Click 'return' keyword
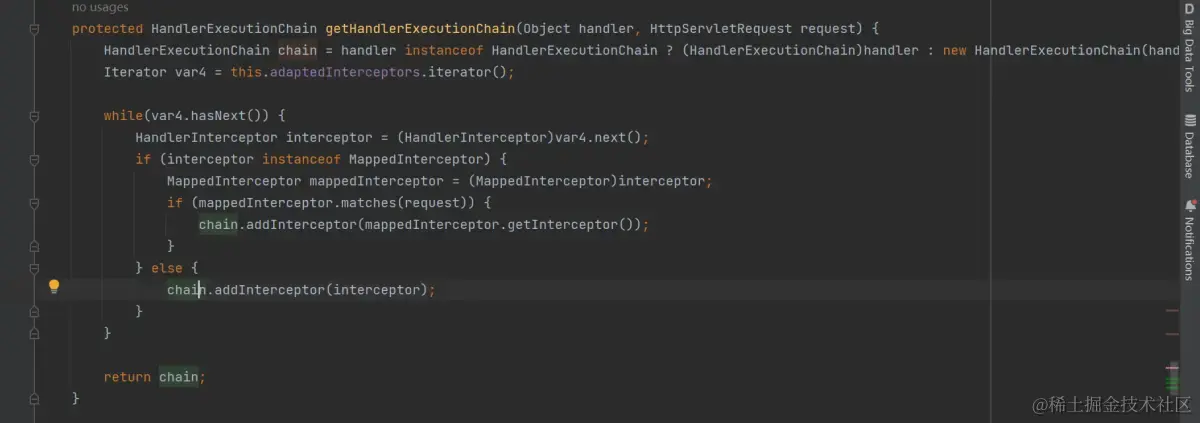1200x423 pixels. (x=127, y=377)
